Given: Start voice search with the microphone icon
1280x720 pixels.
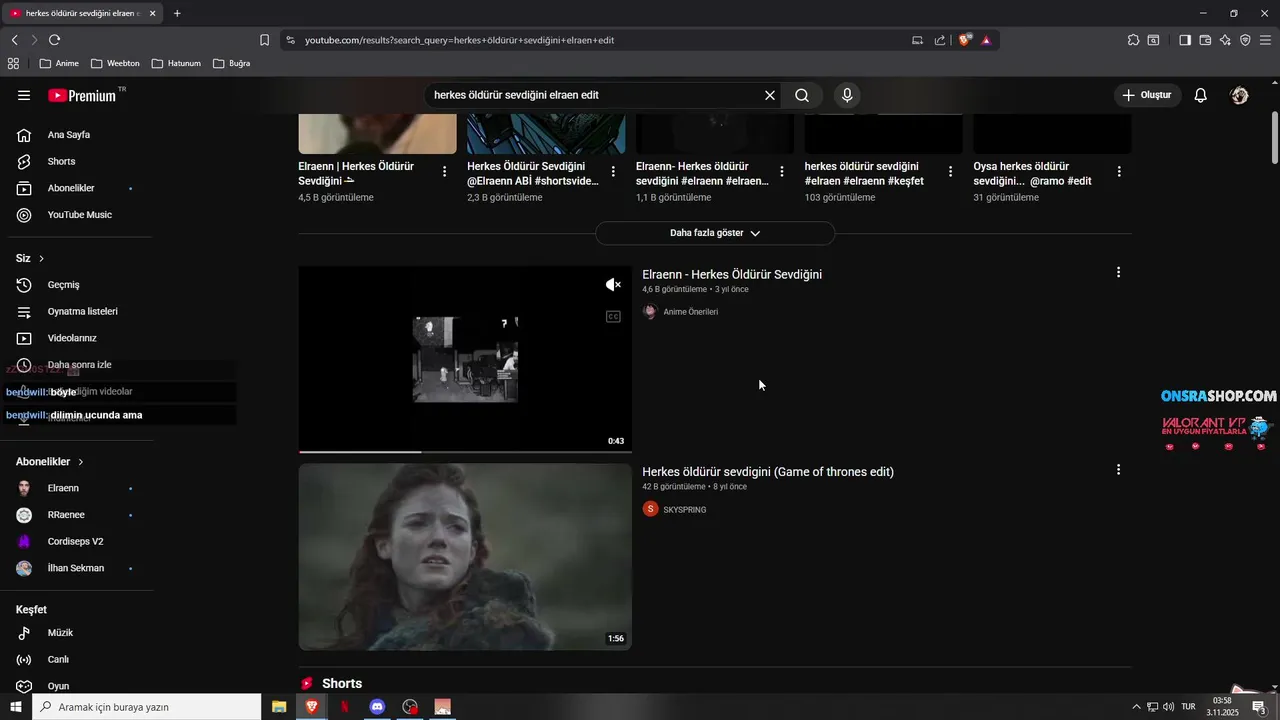Looking at the screenshot, I should click(847, 95).
